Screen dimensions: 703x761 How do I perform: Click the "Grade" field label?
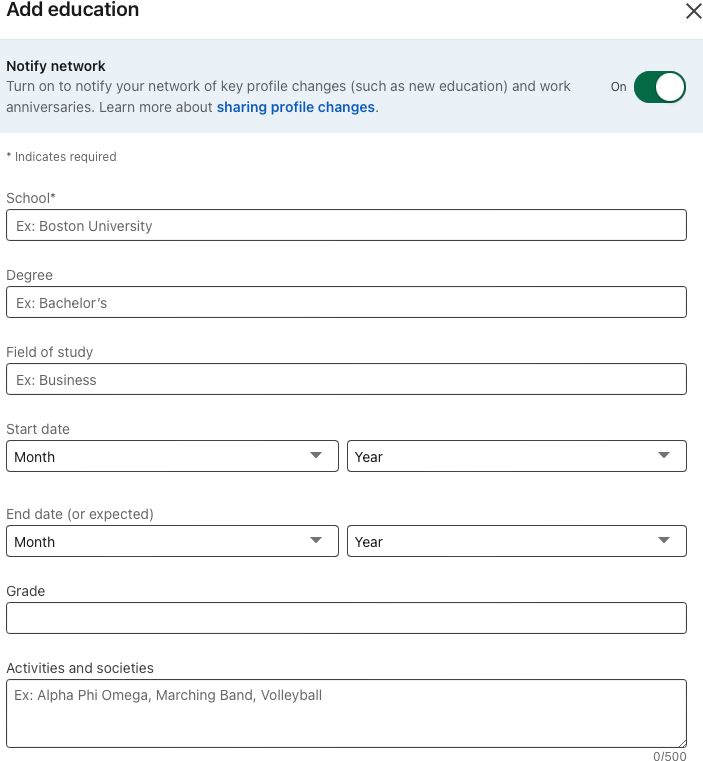coord(25,591)
